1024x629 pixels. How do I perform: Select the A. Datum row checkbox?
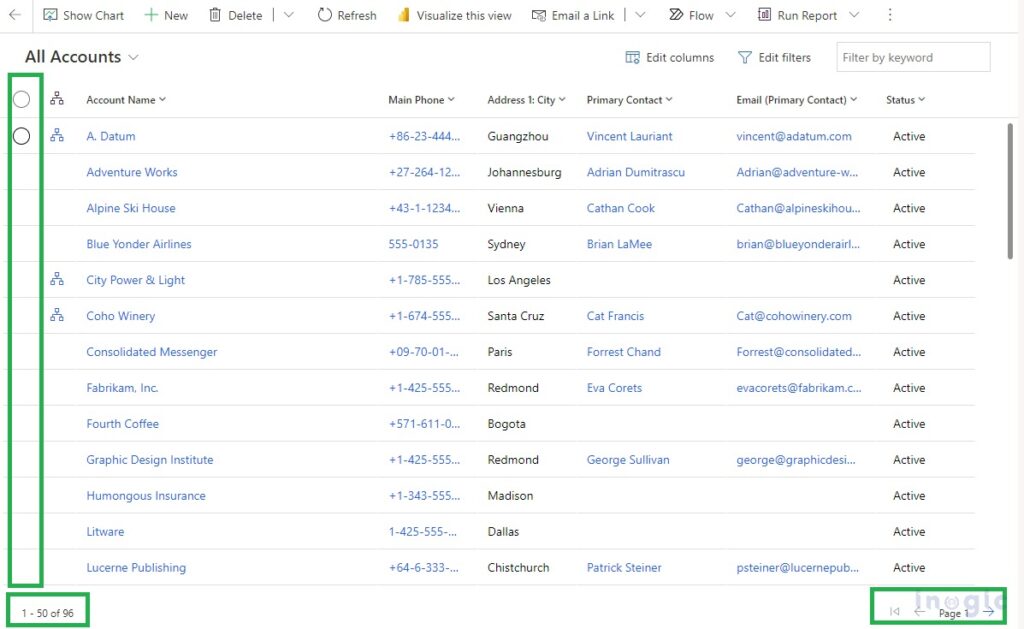(21, 136)
